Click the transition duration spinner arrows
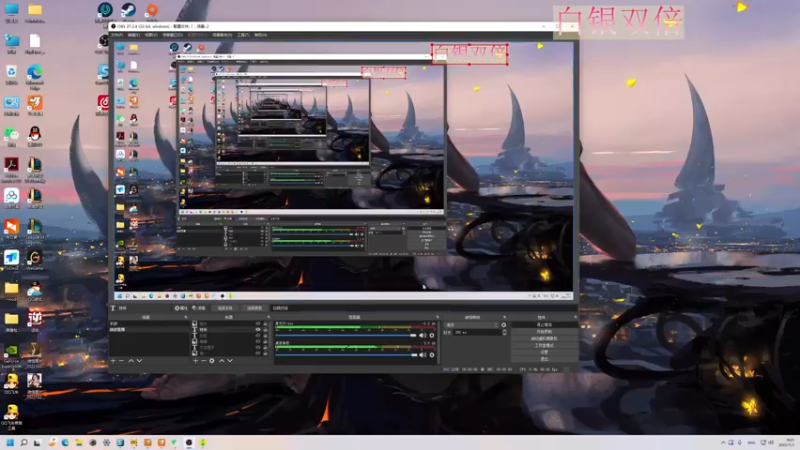800x450 pixels. click(505, 332)
